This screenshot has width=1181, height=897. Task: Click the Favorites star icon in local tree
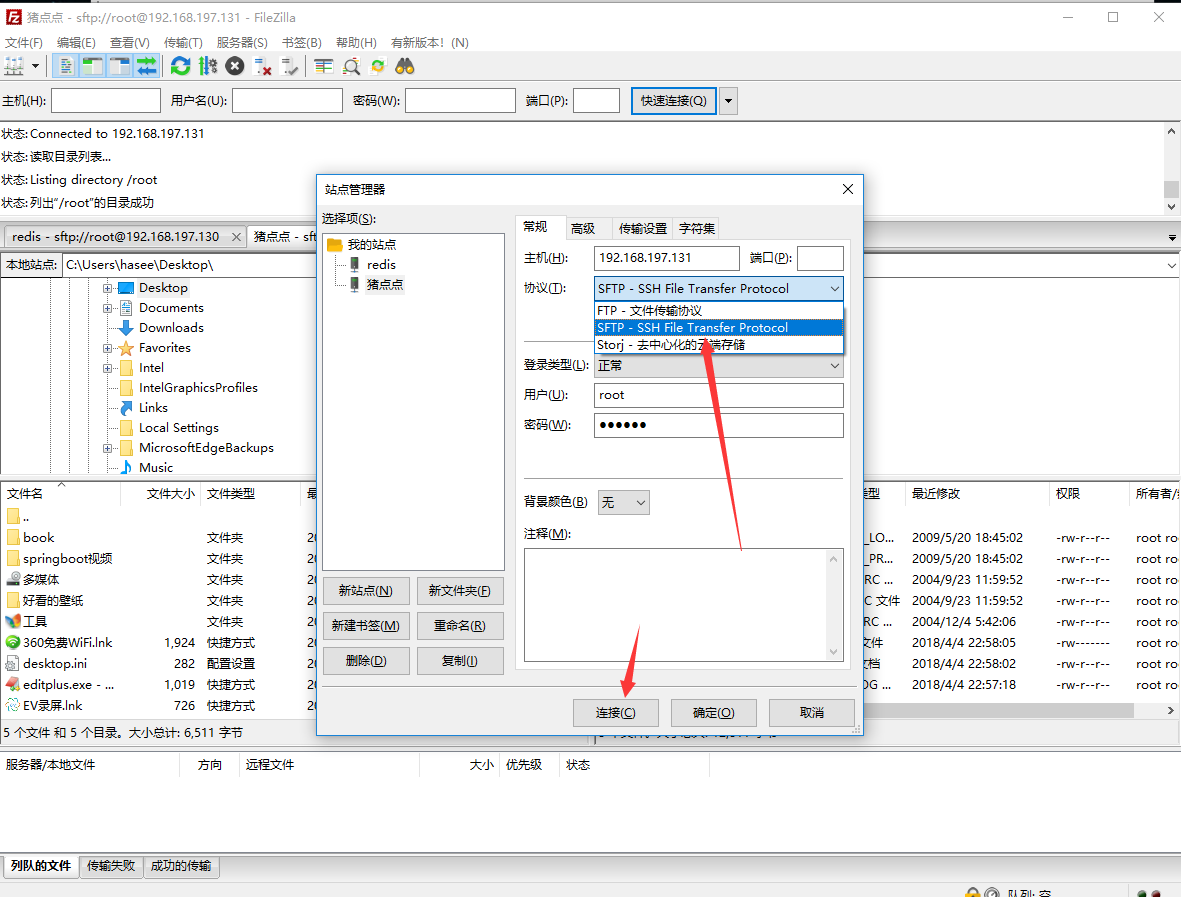point(127,348)
